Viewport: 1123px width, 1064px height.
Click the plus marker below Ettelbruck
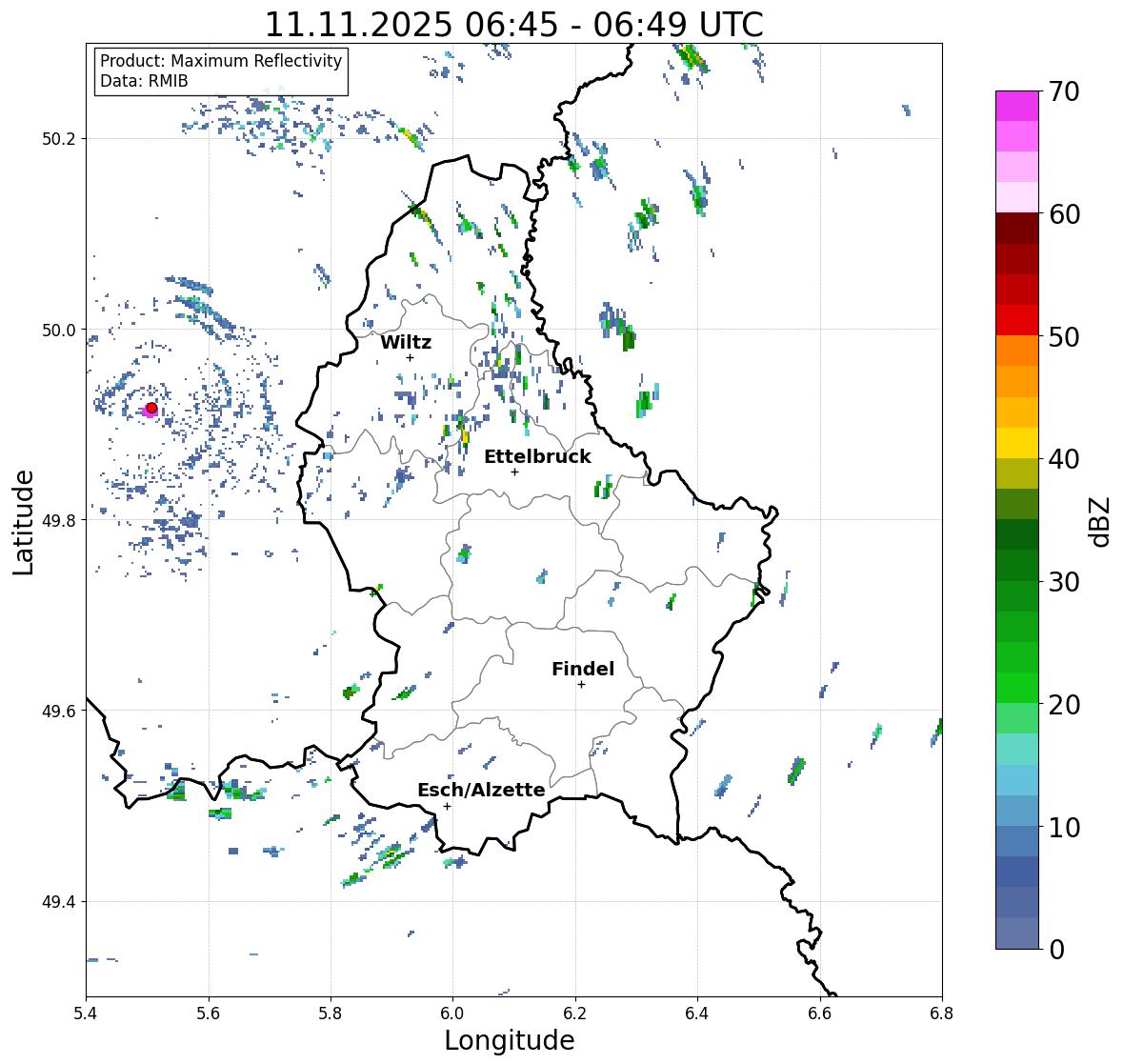click(x=514, y=472)
